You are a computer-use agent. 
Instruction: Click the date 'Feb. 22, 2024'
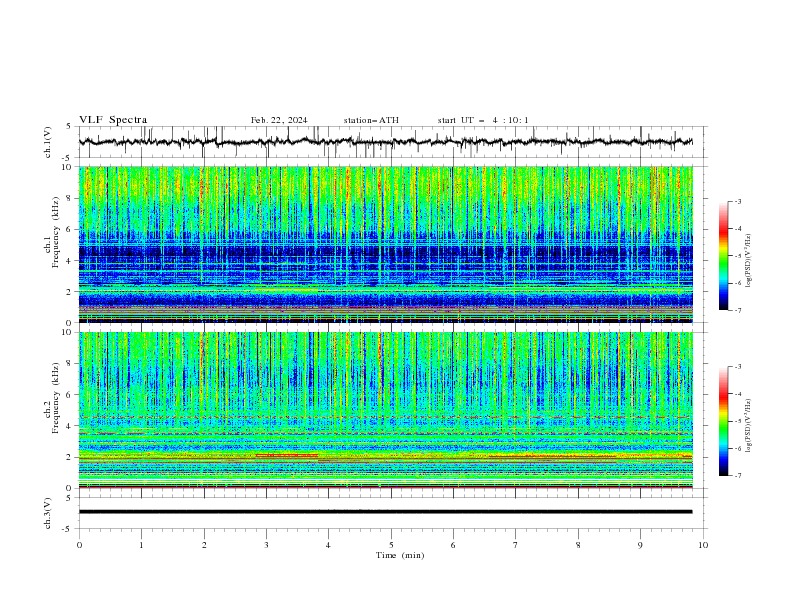point(279,120)
